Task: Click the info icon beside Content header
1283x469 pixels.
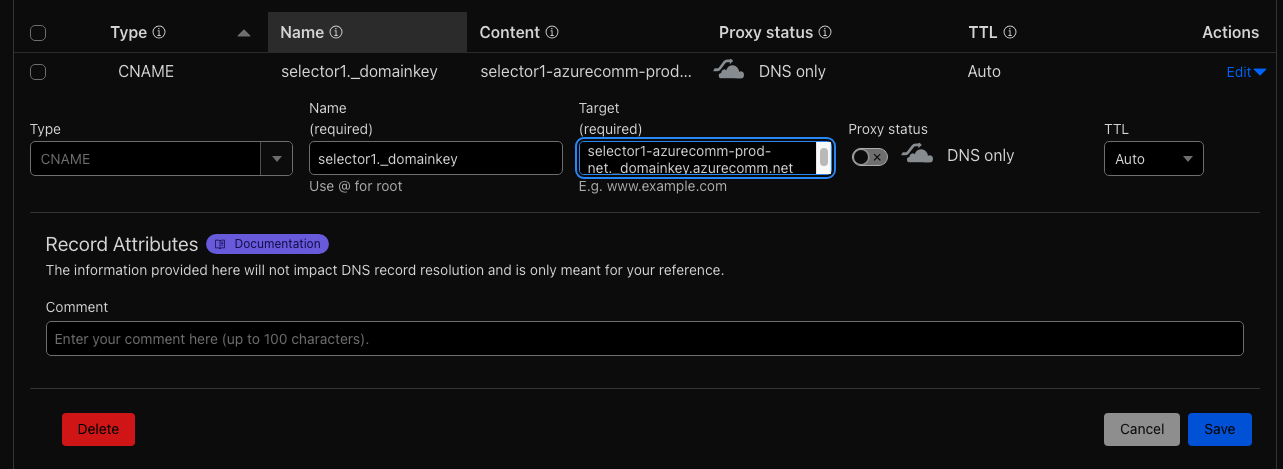Action: [552, 32]
